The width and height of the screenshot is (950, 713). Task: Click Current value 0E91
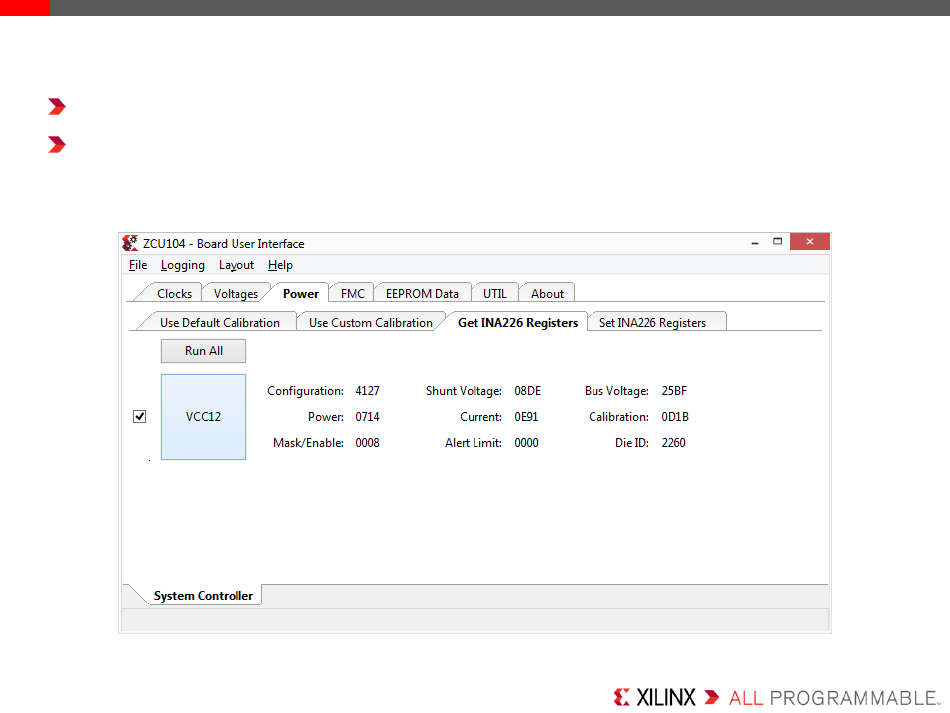(526, 417)
